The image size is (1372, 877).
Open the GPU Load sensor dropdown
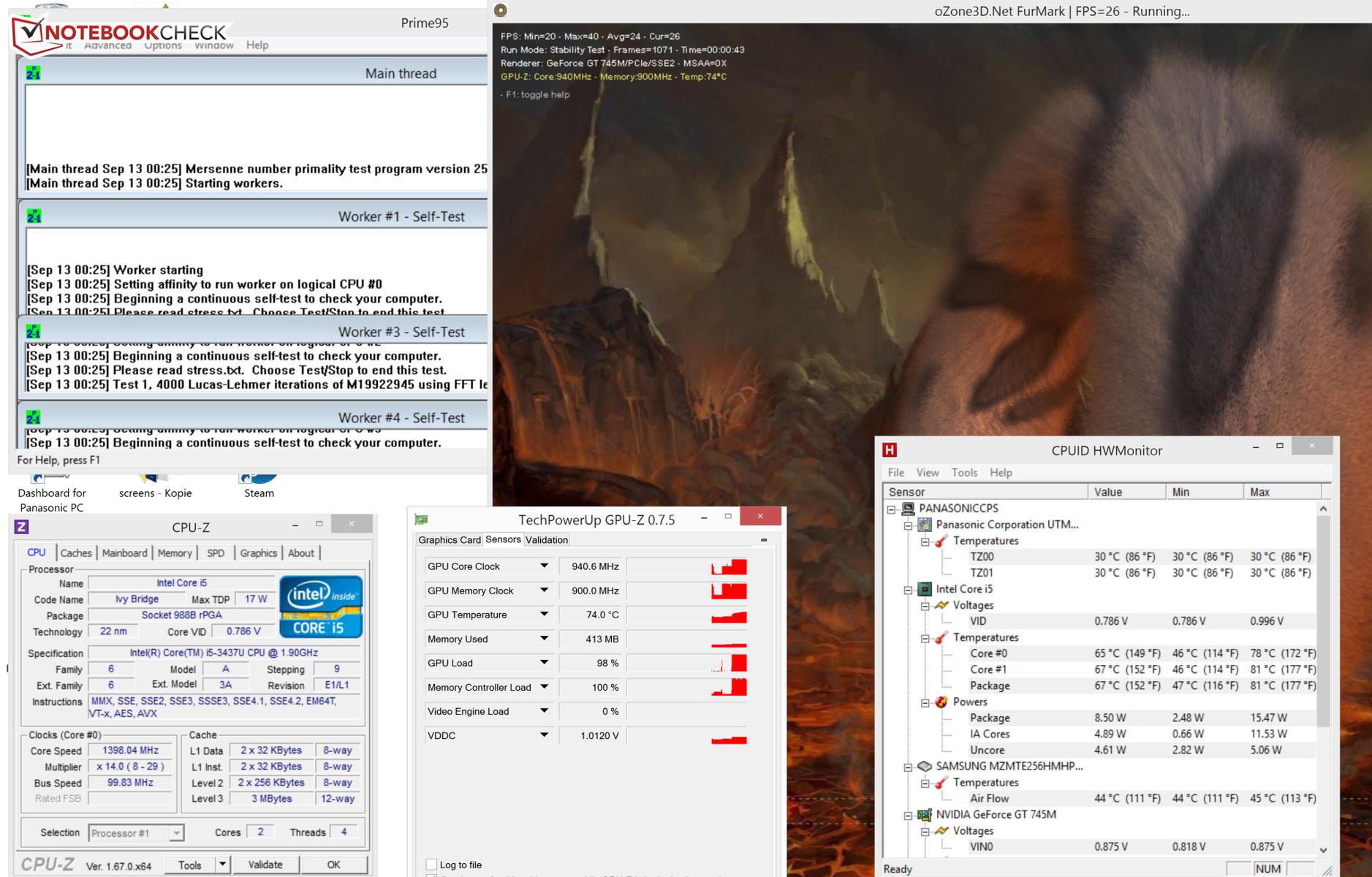point(544,662)
